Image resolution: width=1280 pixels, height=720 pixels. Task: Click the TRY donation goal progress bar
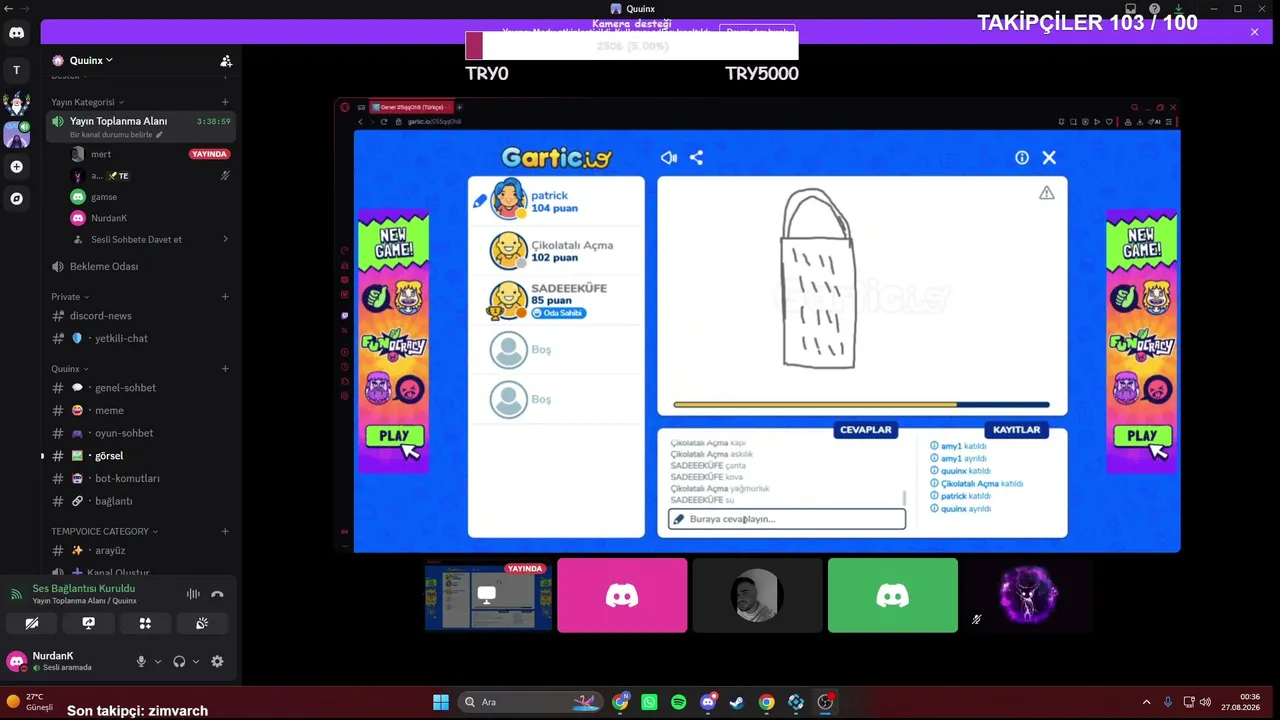[x=632, y=46]
